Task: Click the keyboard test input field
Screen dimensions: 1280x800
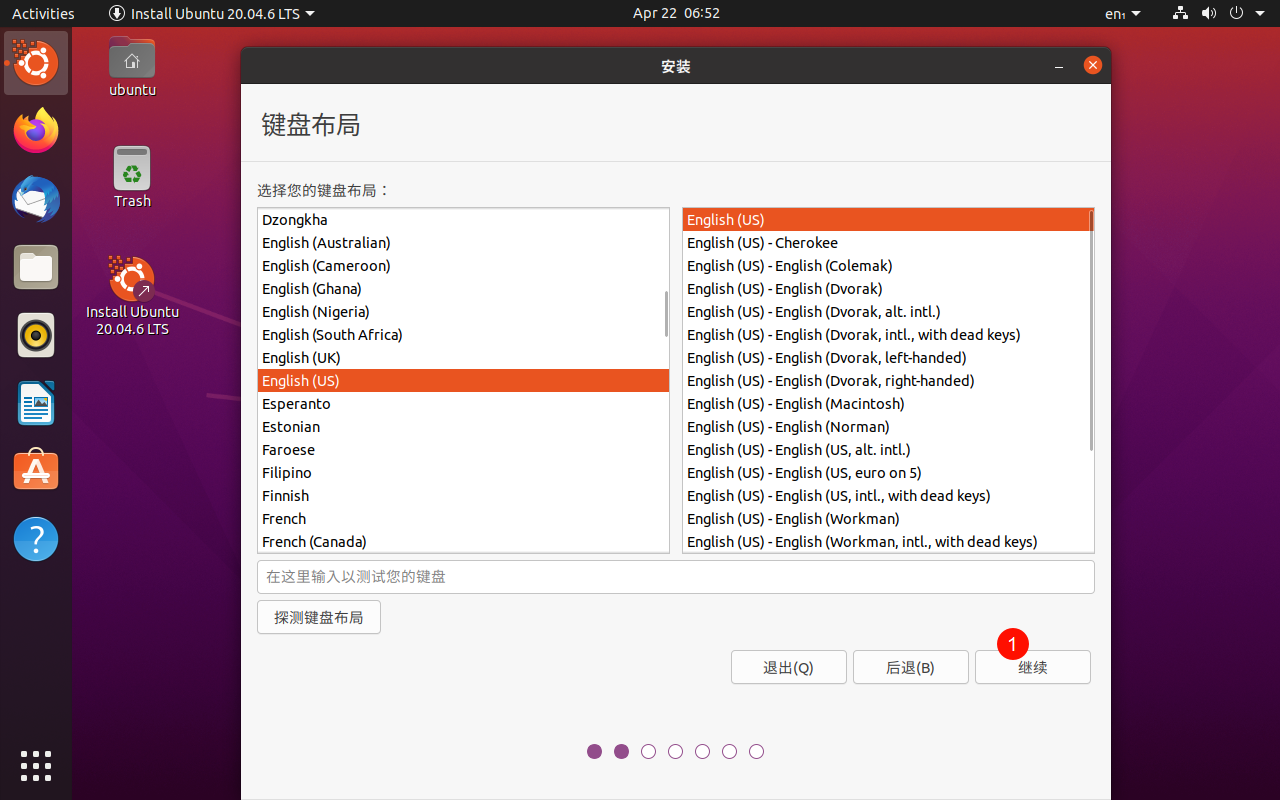Action: [x=676, y=577]
